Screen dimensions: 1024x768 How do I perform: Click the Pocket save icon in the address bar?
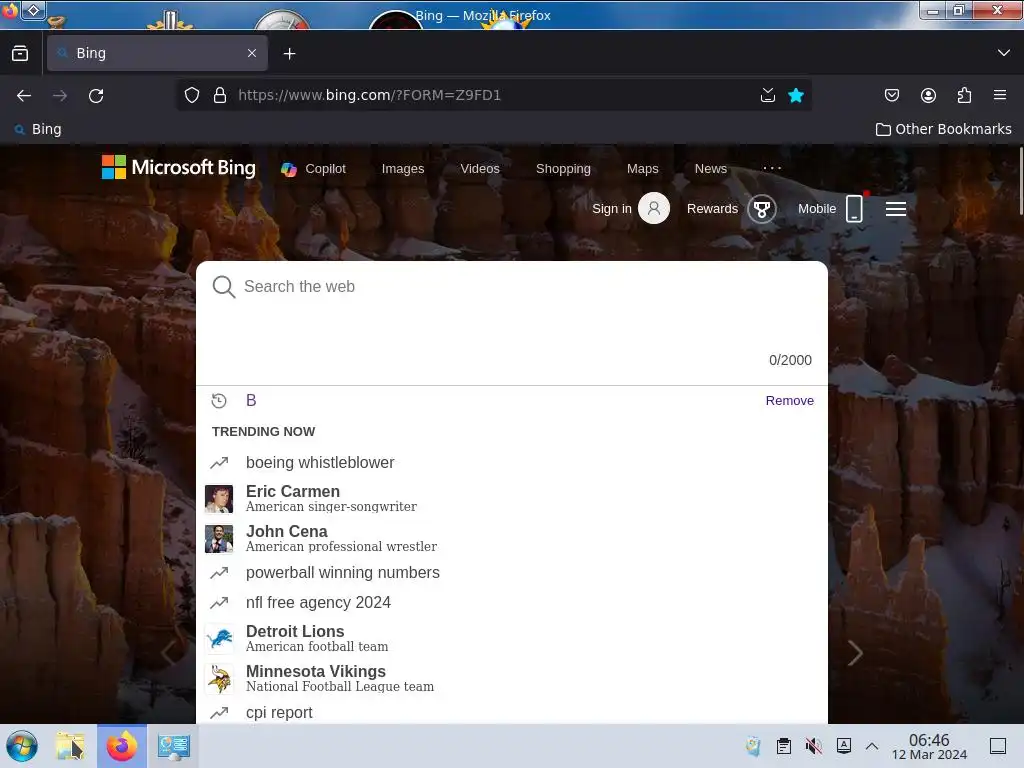pyautogui.click(x=768, y=95)
